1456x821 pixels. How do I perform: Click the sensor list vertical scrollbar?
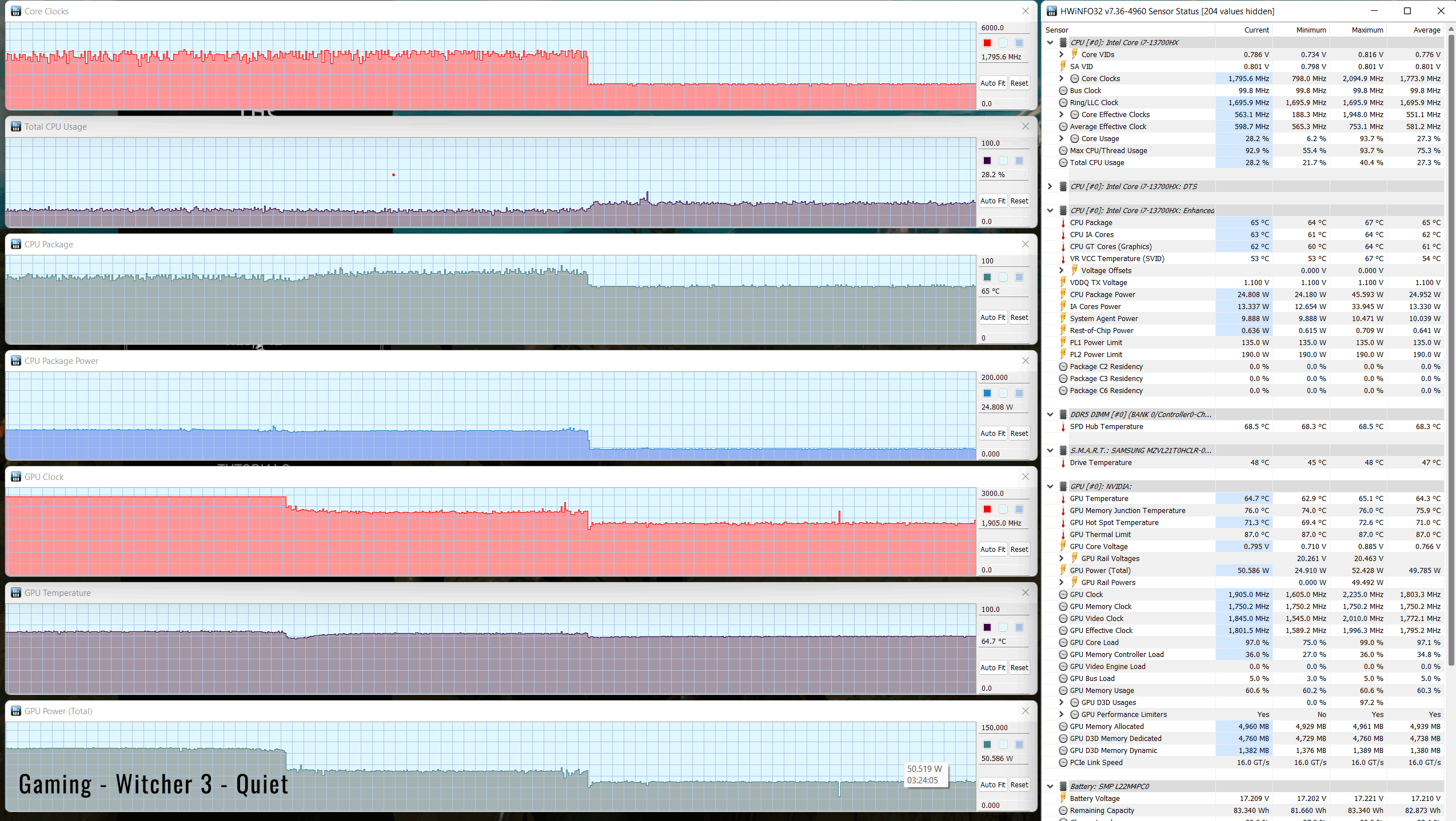[1450, 350]
